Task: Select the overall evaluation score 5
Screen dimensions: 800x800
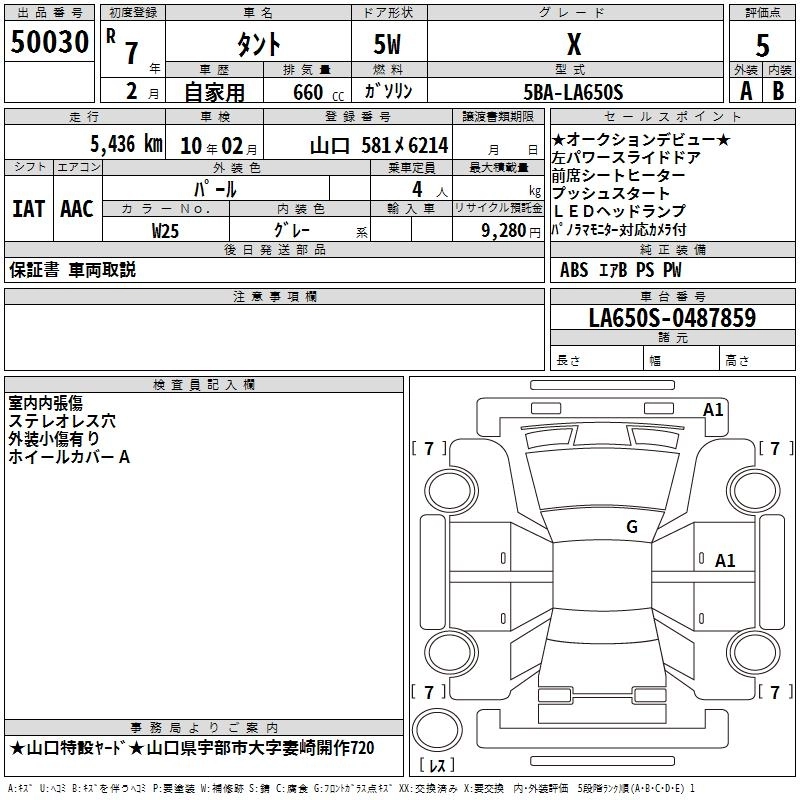Action: coord(763,45)
